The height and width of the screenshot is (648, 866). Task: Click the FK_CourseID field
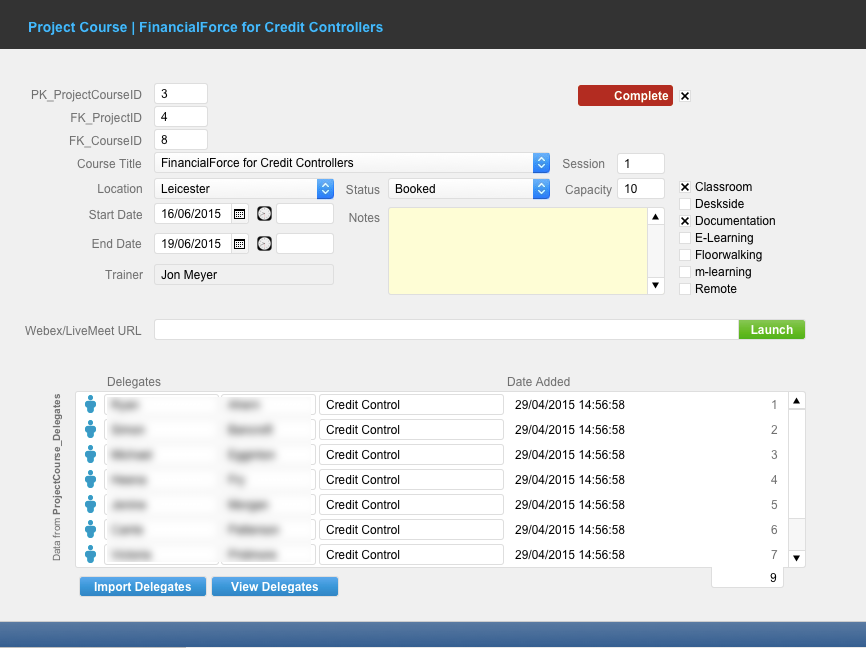(x=181, y=140)
